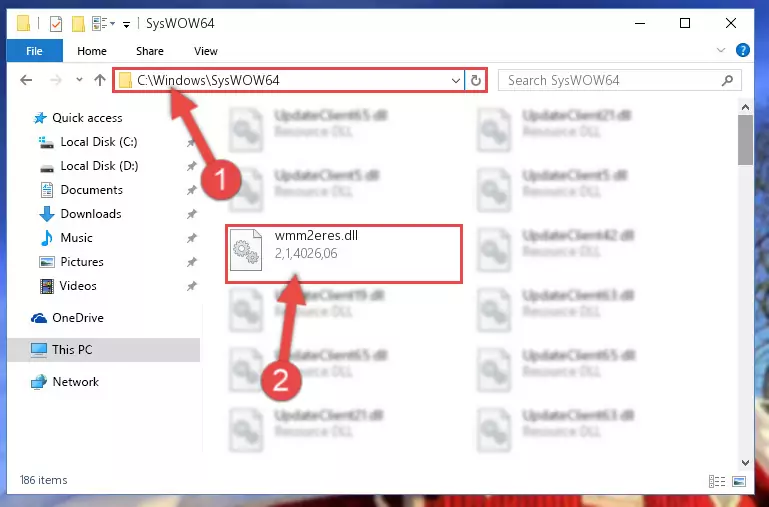Open the recent locations dropdown arrow
769x507 pixels.
[79, 79]
